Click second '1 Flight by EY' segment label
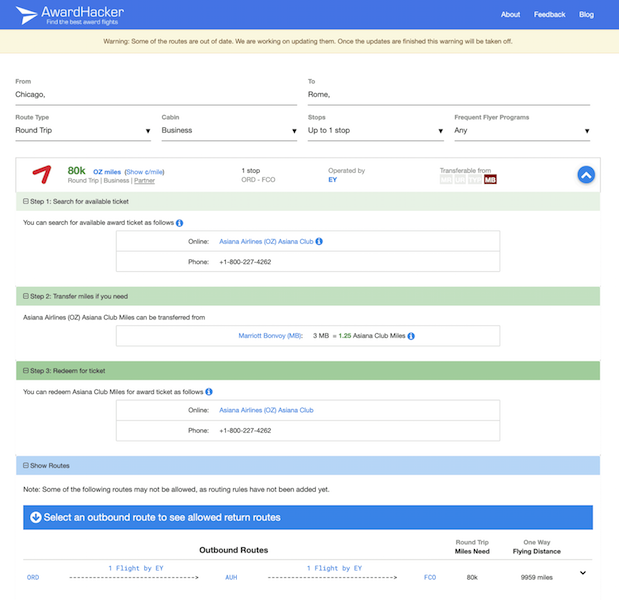This screenshot has height=600, width=619. click(334, 568)
